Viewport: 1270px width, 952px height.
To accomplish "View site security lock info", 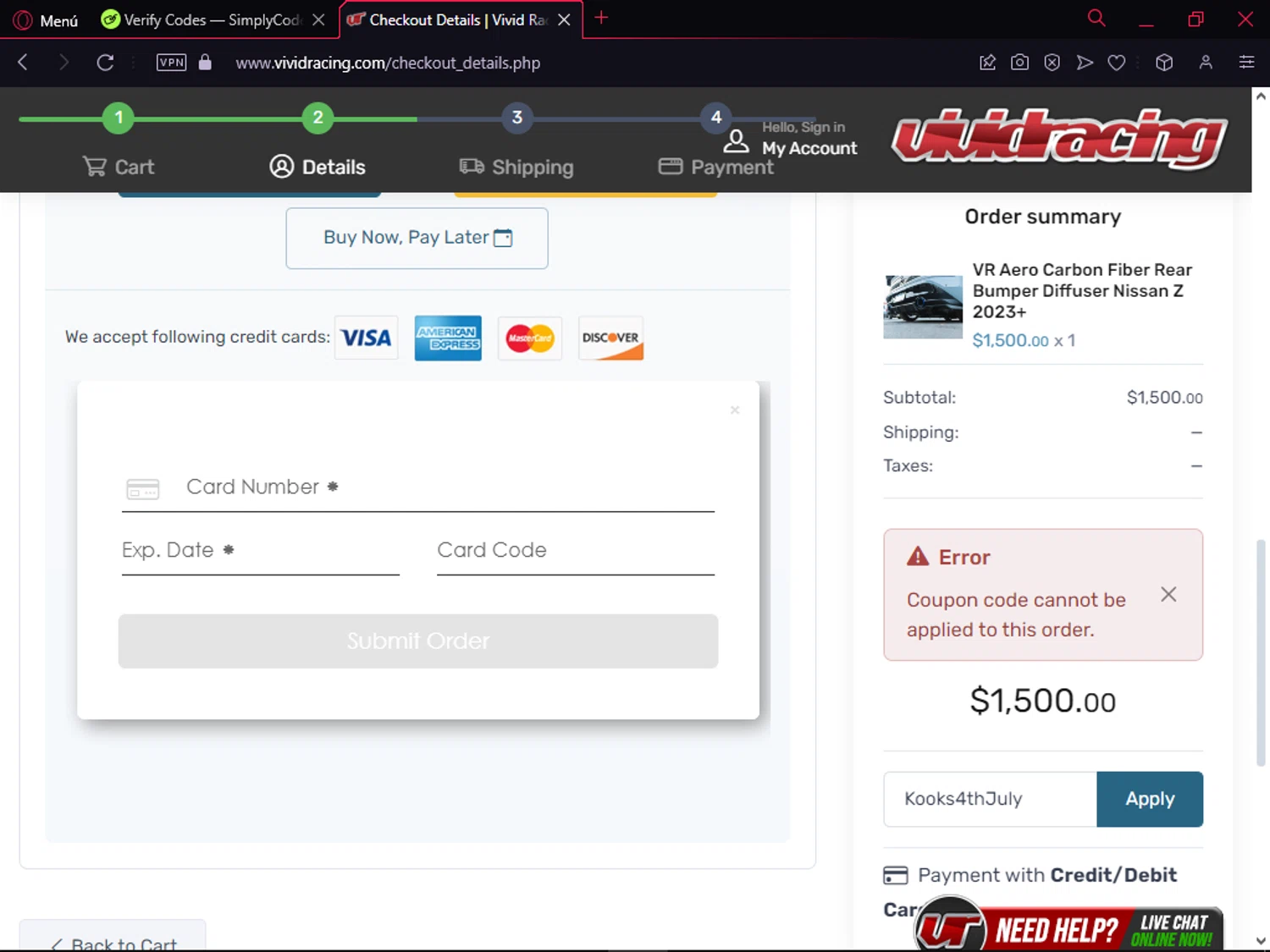I will click(205, 63).
